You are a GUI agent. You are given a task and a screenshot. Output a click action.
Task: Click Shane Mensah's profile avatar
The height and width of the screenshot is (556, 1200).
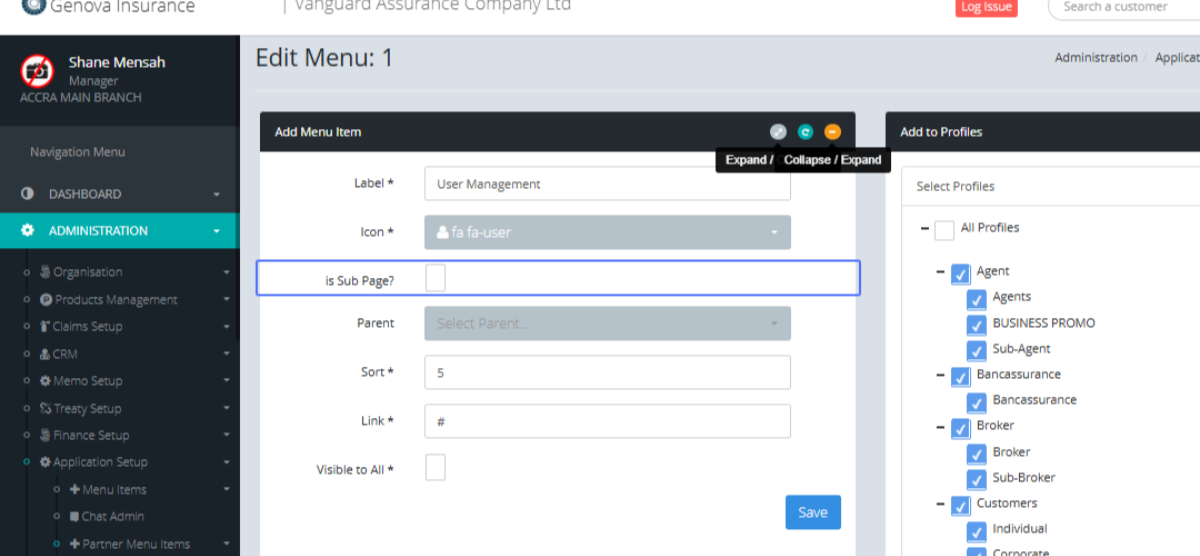coord(37,71)
